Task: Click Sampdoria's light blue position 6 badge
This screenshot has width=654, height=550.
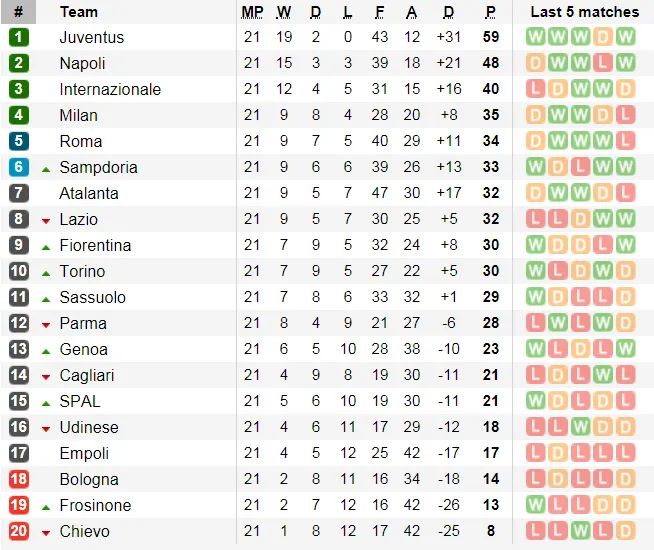Action: tap(18, 167)
